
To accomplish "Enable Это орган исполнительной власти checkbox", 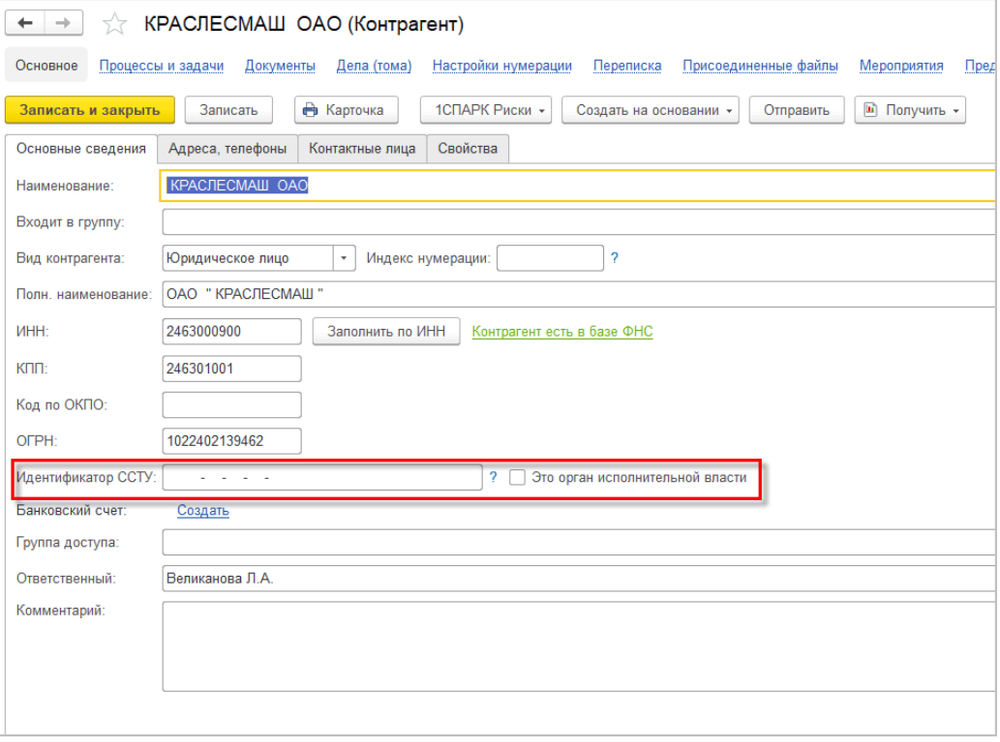I will [x=517, y=477].
